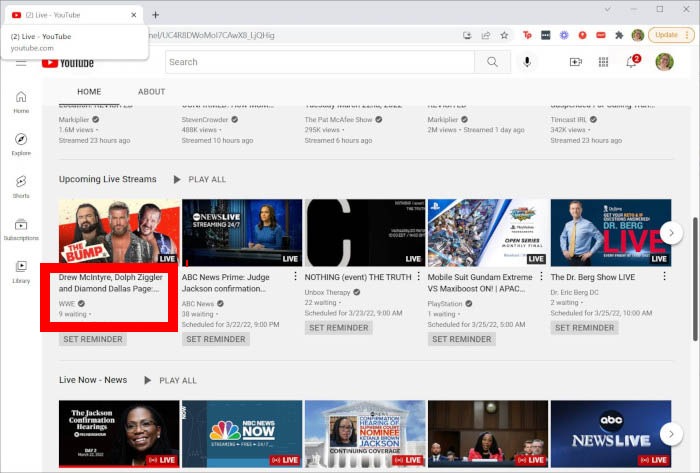Open the Dr. Berg LIVE thumbnail

pyautogui.click(x=611, y=232)
